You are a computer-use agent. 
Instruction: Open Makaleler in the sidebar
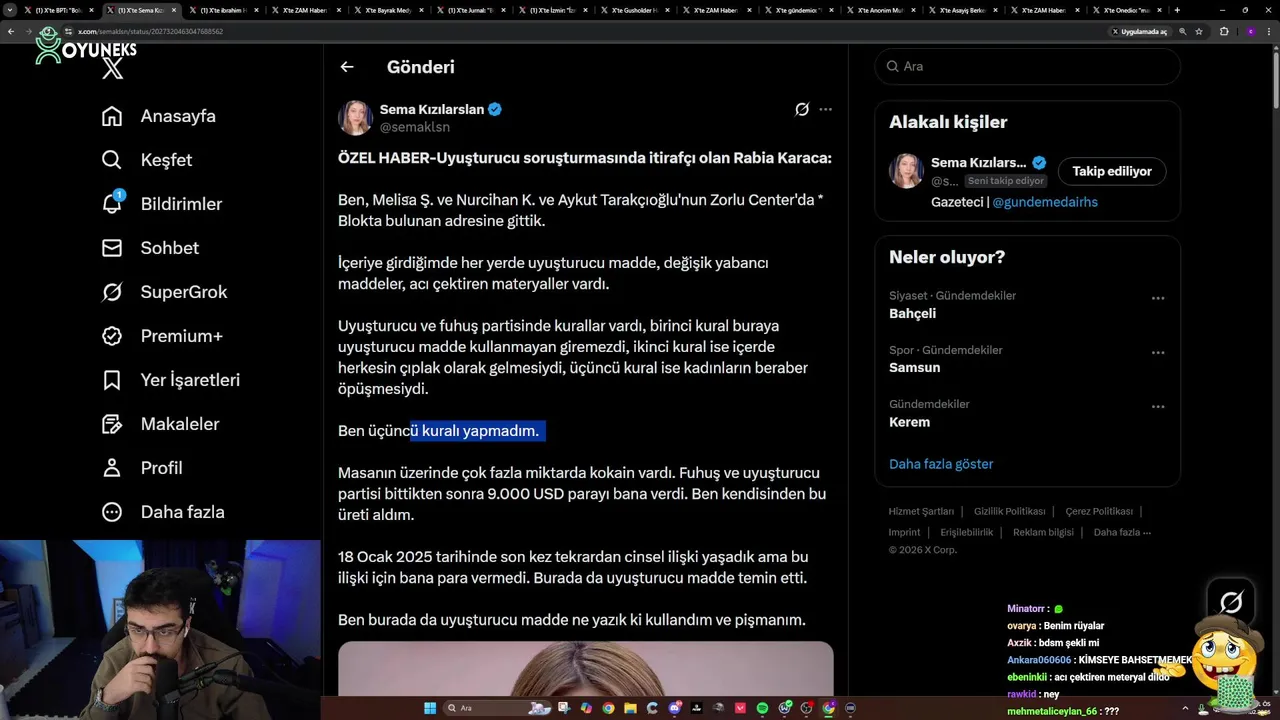pyautogui.click(x=160, y=424)
